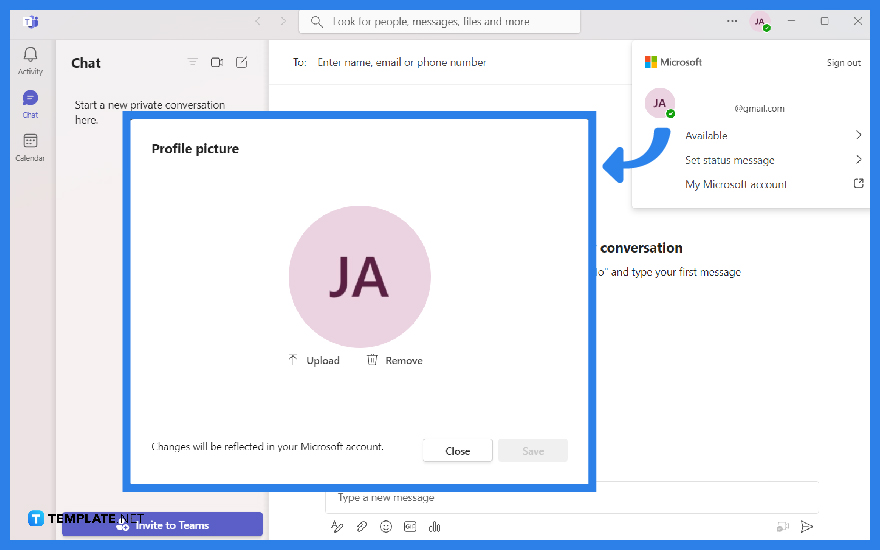This screenshot has width=880, height=550.
Task: Click the large JA profile picture
Action: click(360, 277)
